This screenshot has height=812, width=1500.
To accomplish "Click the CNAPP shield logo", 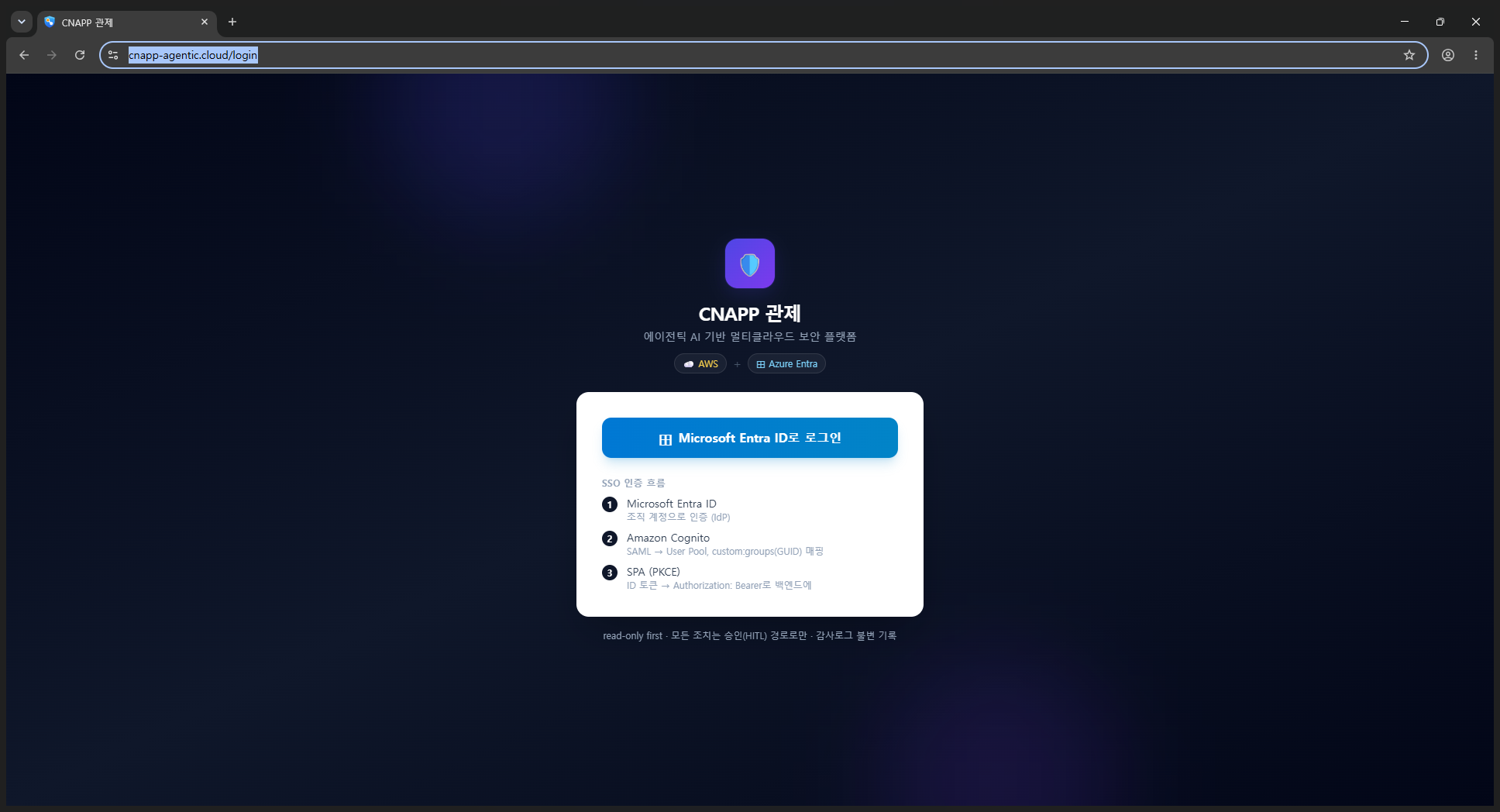I will click(750, 263).
